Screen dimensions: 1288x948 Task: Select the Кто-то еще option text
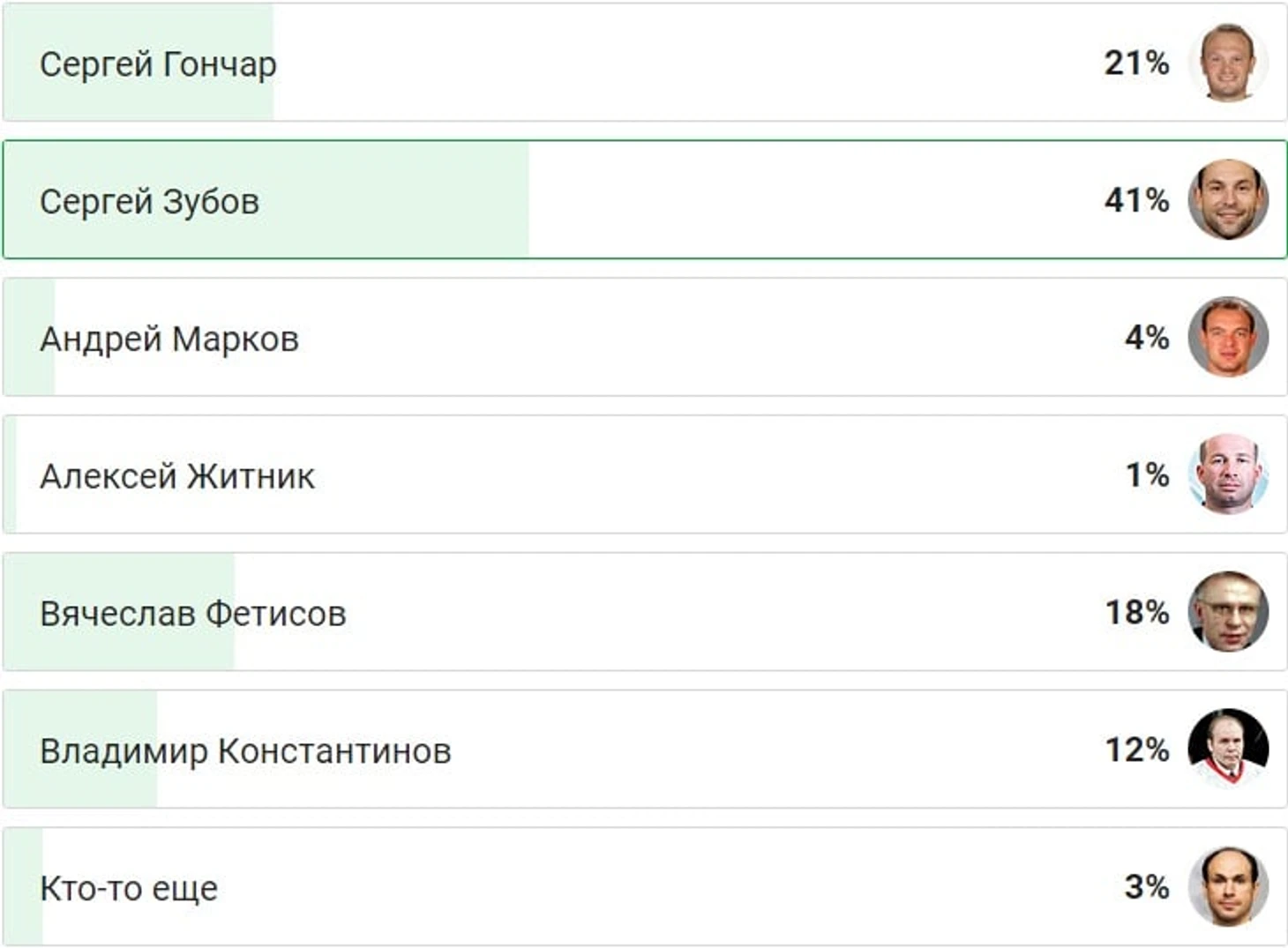129,889
